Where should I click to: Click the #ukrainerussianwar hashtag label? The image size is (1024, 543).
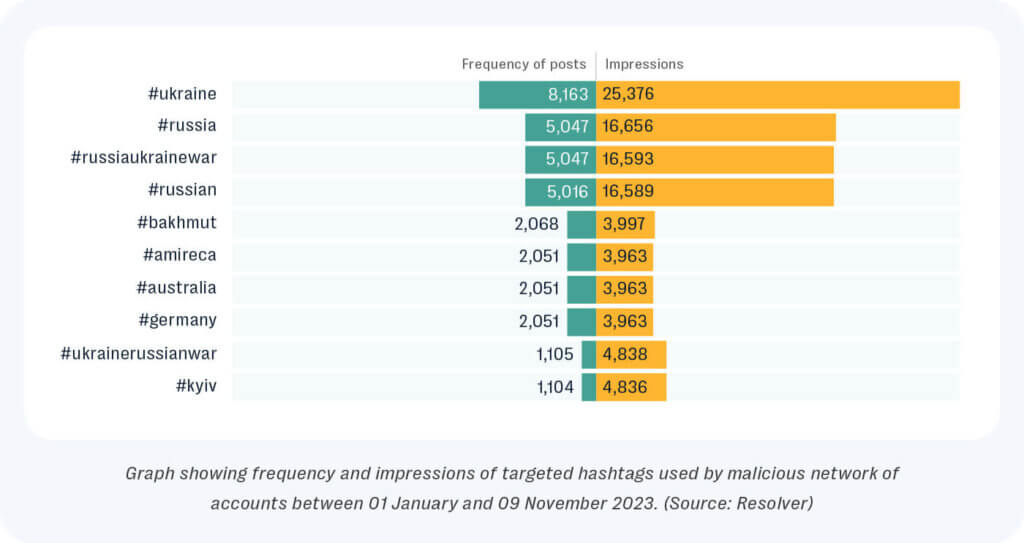(x=138, y=353)
